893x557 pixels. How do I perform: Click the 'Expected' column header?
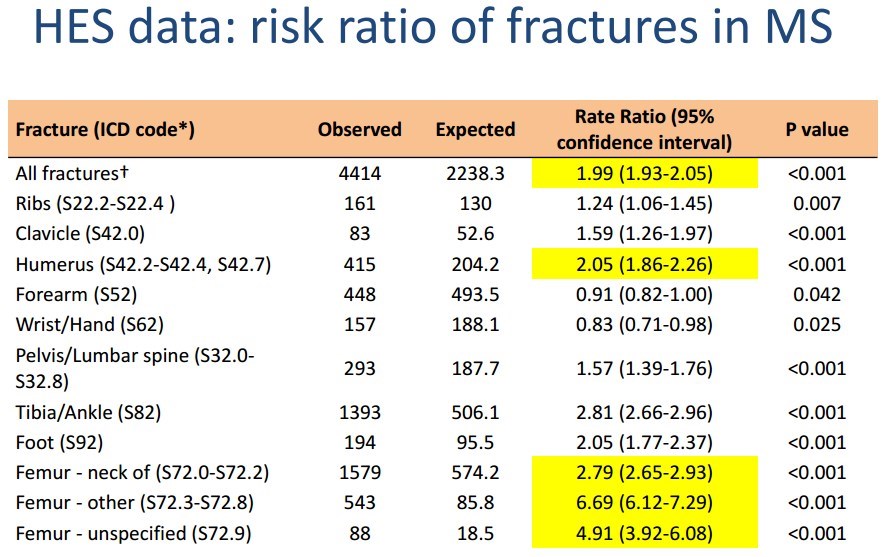[475, 129]
